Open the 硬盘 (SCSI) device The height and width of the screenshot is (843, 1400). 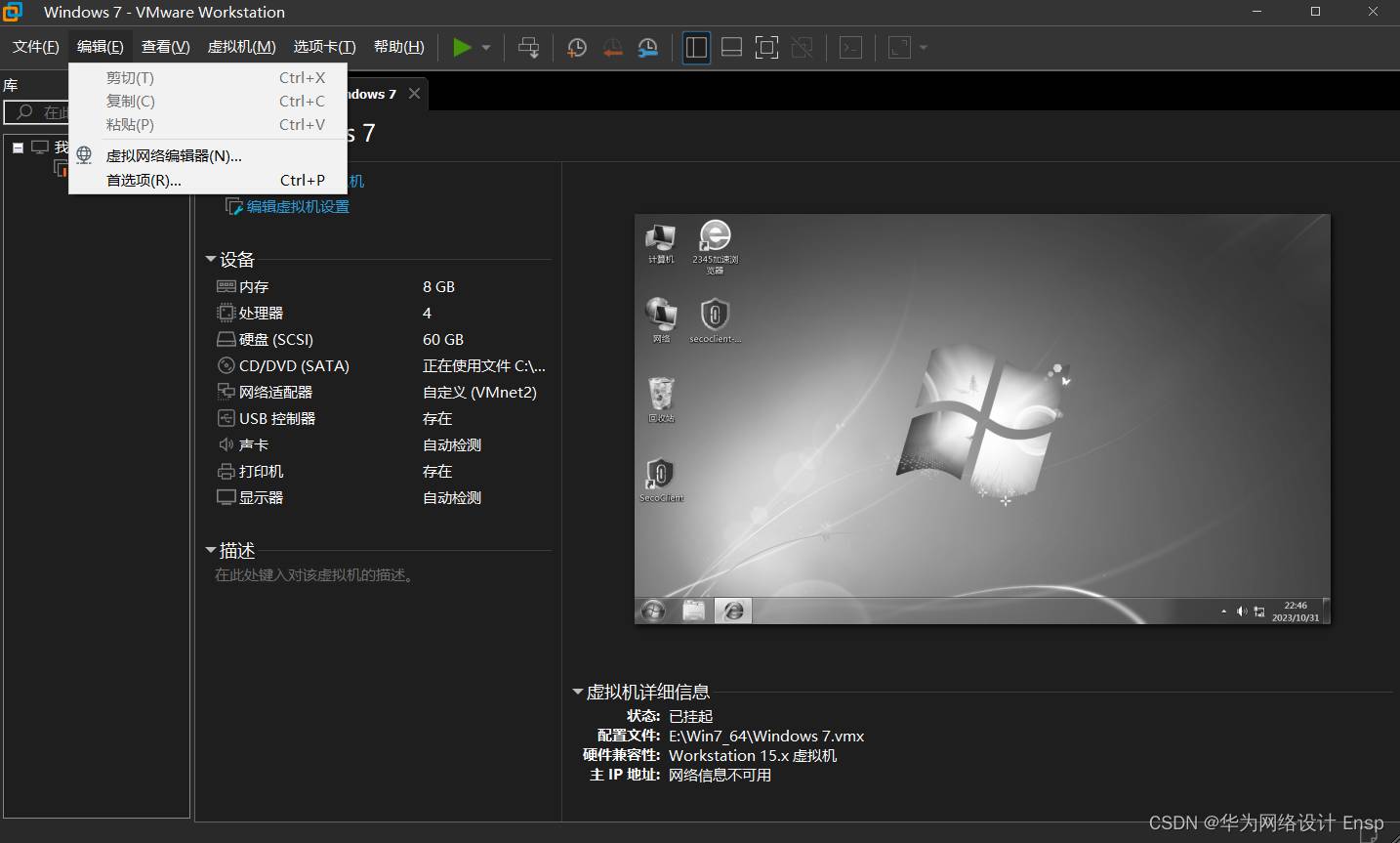click(276, 340)
